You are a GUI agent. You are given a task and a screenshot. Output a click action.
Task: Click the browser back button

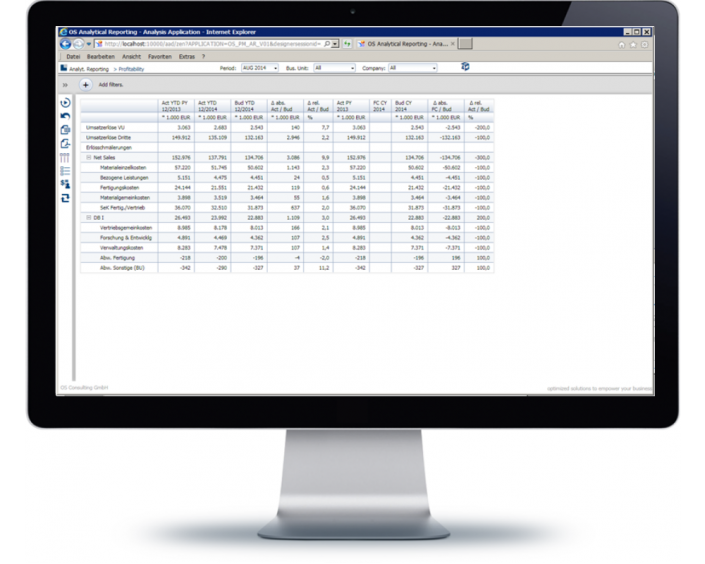[x=65, y=44]
